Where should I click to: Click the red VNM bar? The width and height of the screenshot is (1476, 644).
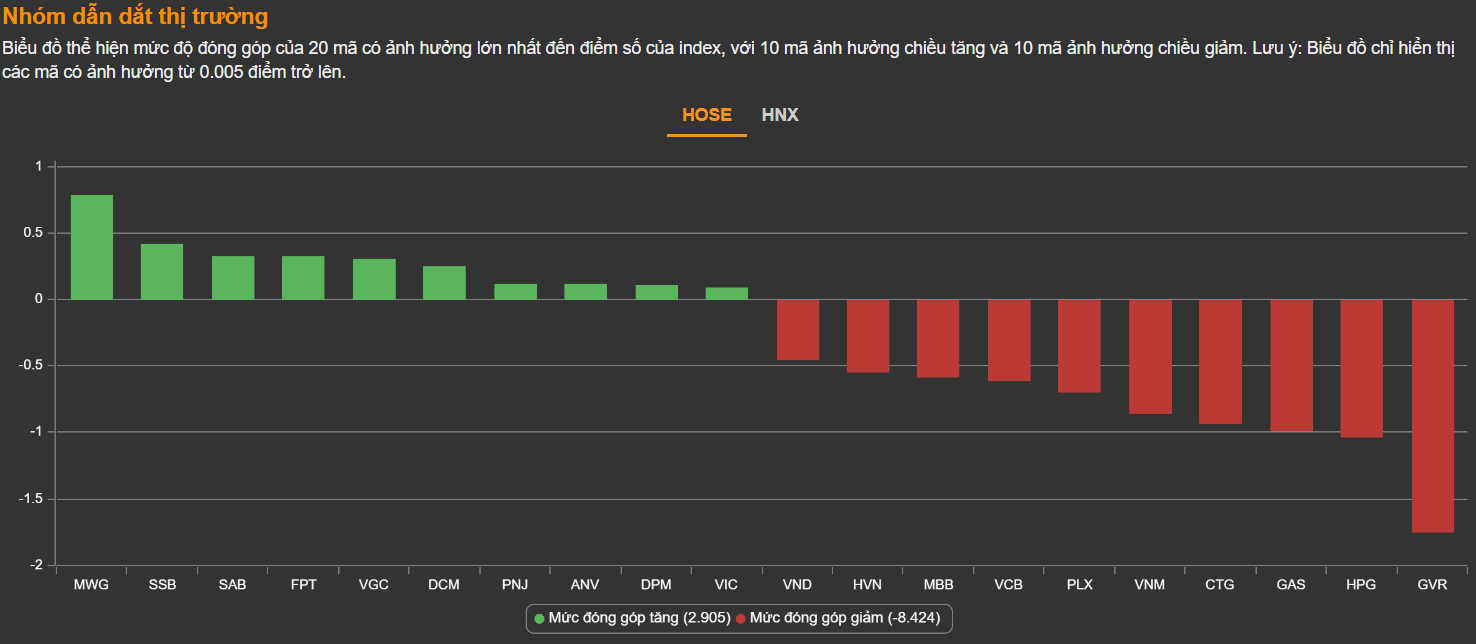tap(1150, 356)
